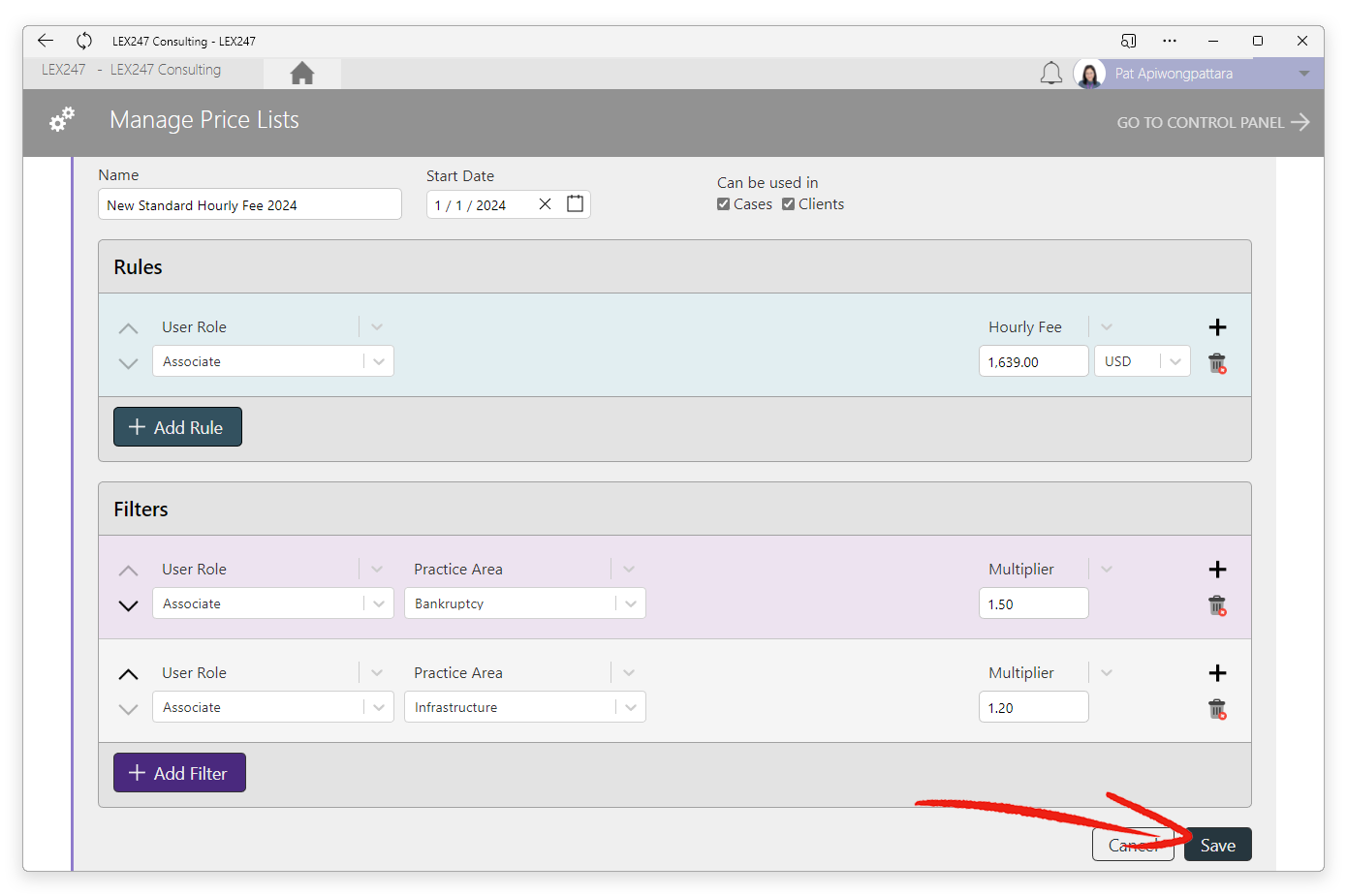Open the Practice Area header dropdown in Infrastructure row

629,673
